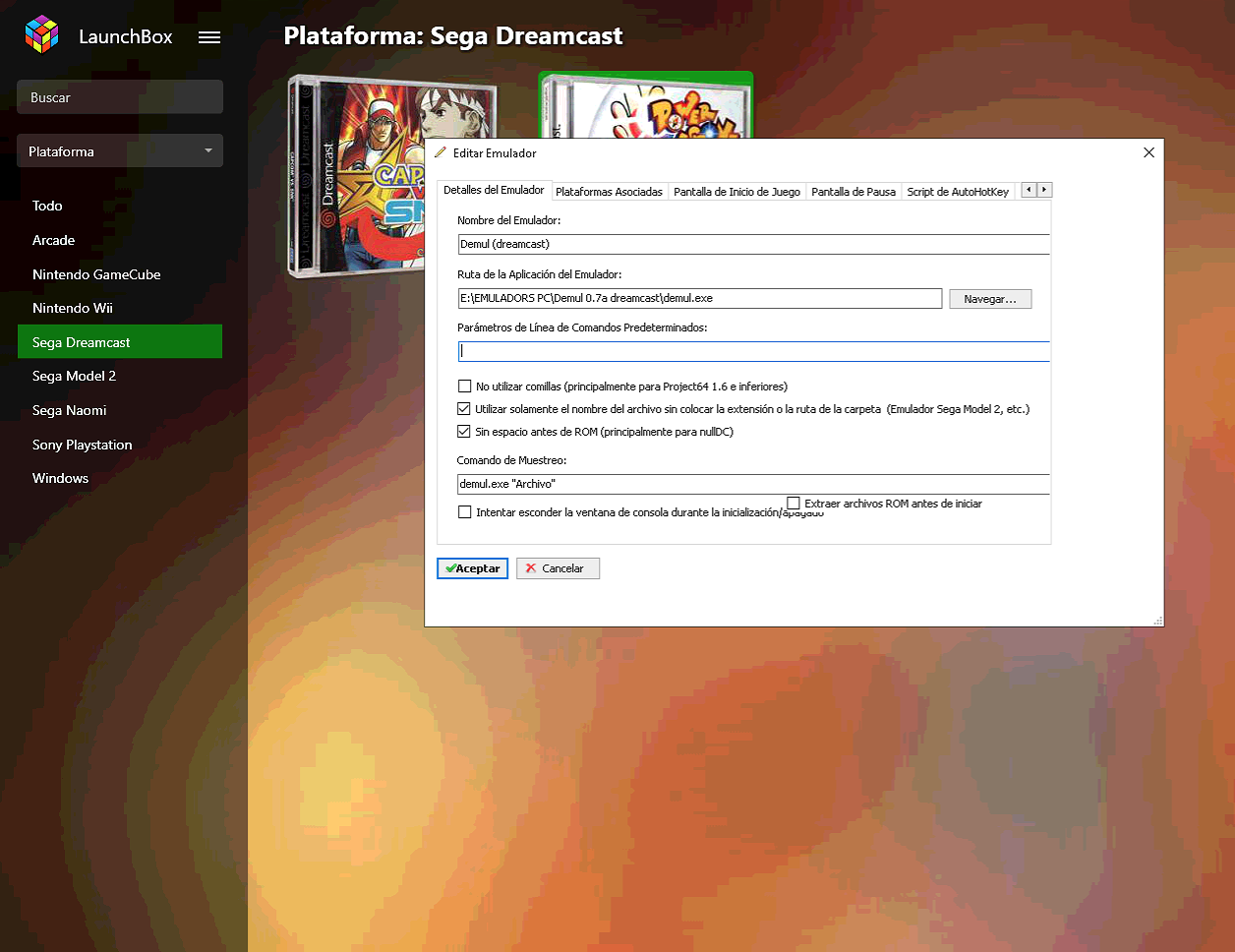
Task: Click the Nombre del Emulador text field
Action: 753,244
